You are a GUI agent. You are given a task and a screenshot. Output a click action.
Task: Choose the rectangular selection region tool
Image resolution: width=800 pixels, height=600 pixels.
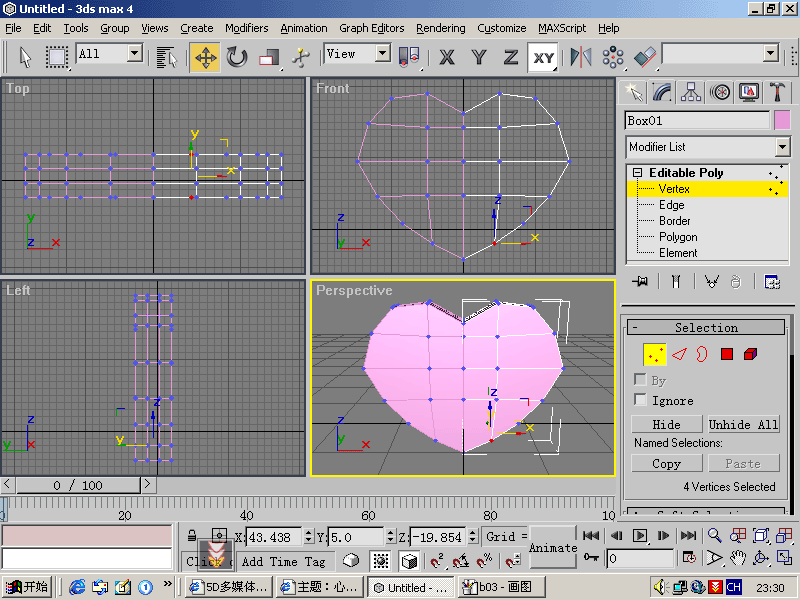[57, 57]
